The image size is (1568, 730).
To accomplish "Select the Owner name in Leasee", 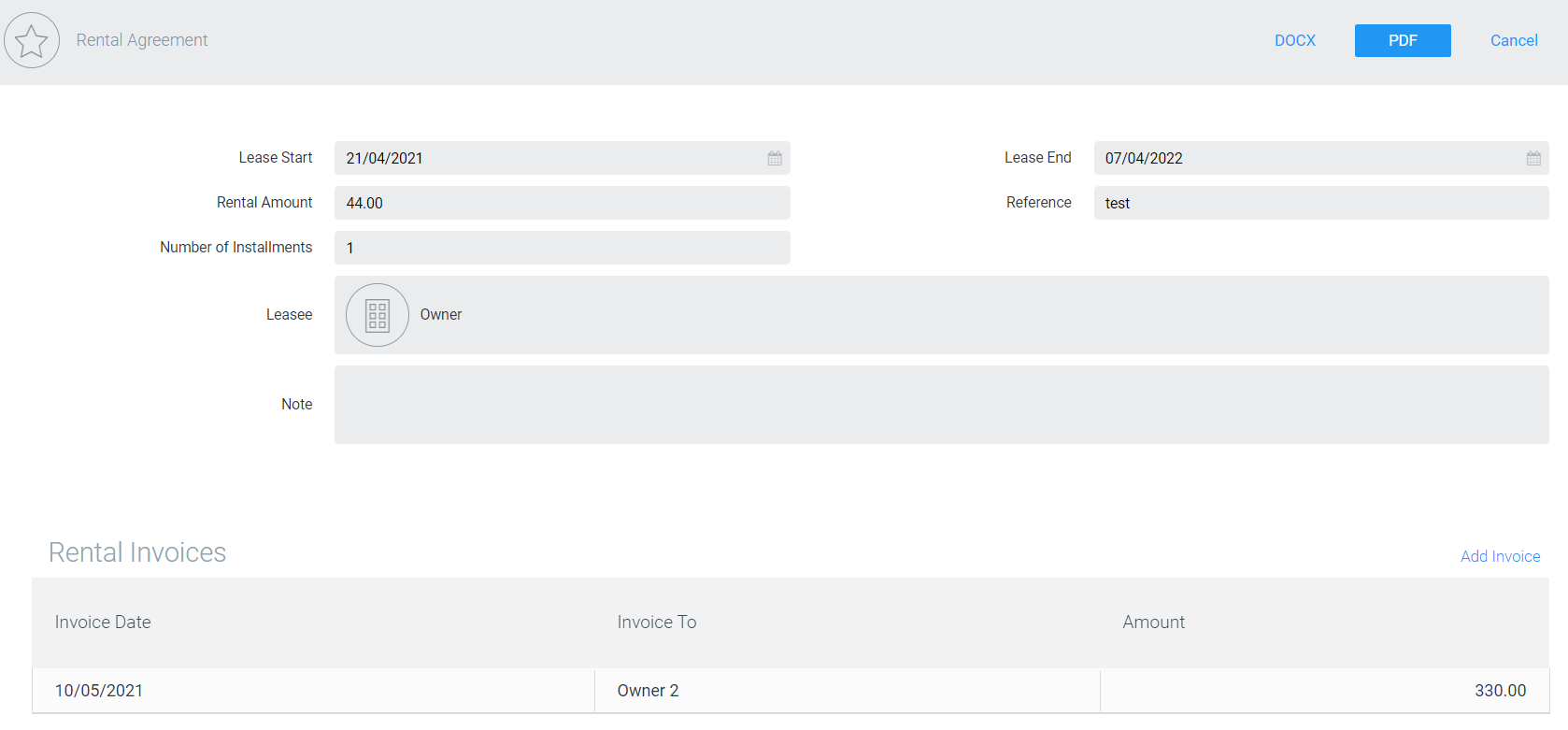I will click(441, 315).
